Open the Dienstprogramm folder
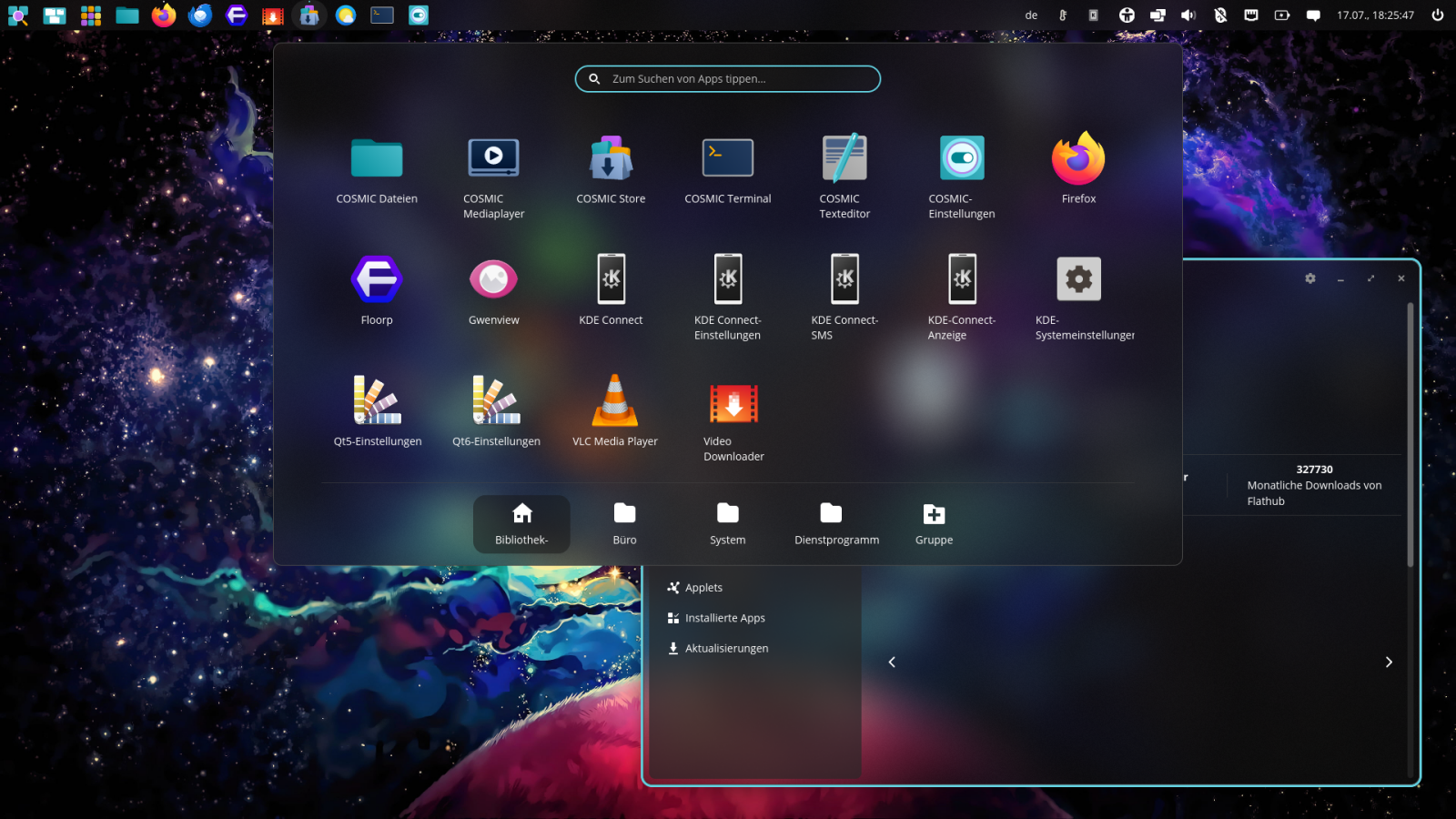Viewport: 1456px width, 819px height. point(836,524)
